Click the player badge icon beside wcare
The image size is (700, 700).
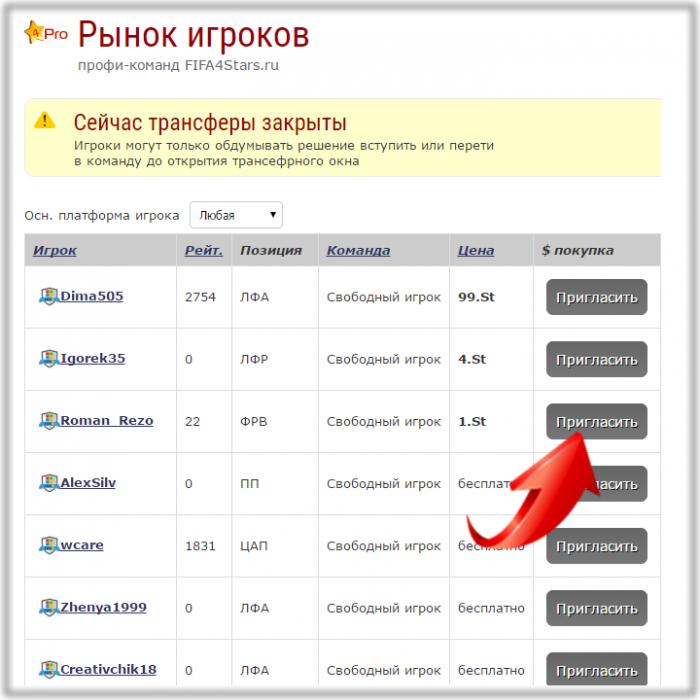(49, 545)
